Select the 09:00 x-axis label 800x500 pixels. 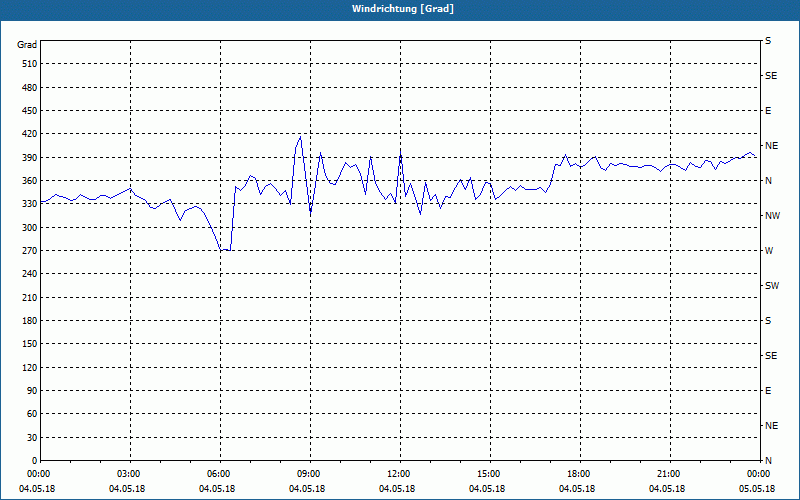(x=310, y=474)
